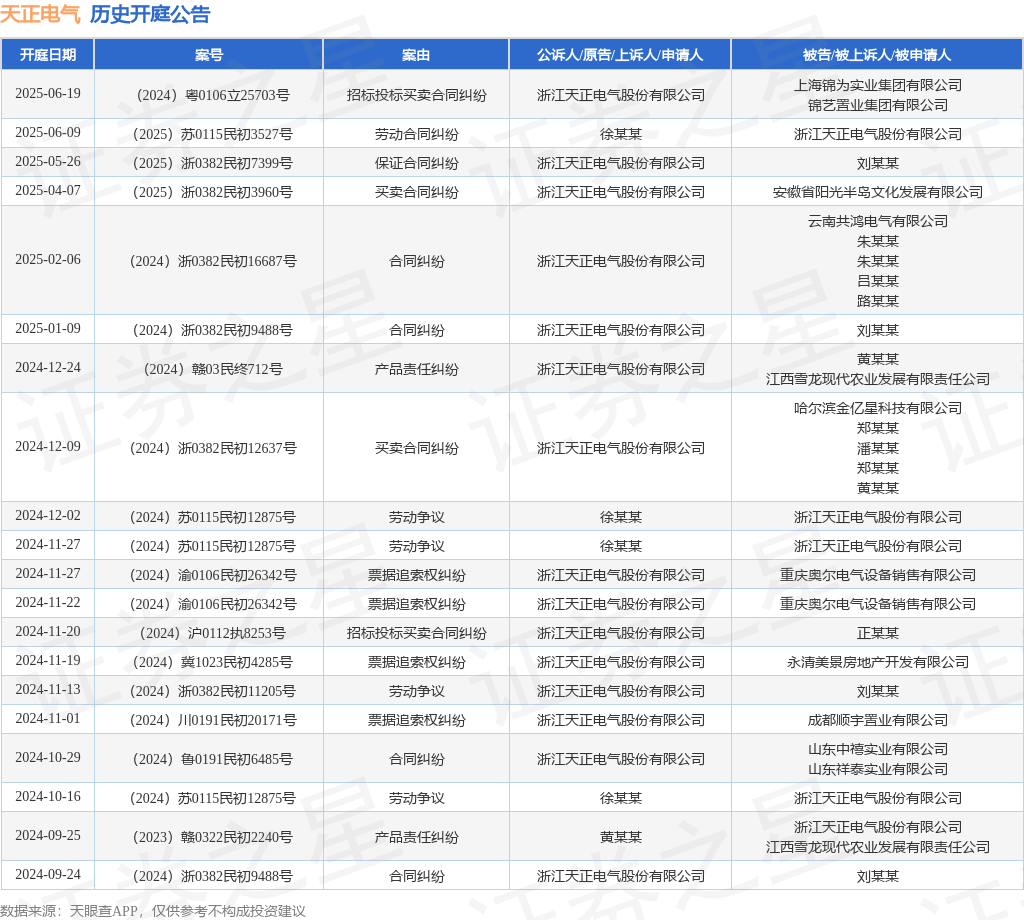The width and height of the screenshot is (1024, 920).
Task: Click defendant 山东祥泰实业有限公司
Action: 878,769
